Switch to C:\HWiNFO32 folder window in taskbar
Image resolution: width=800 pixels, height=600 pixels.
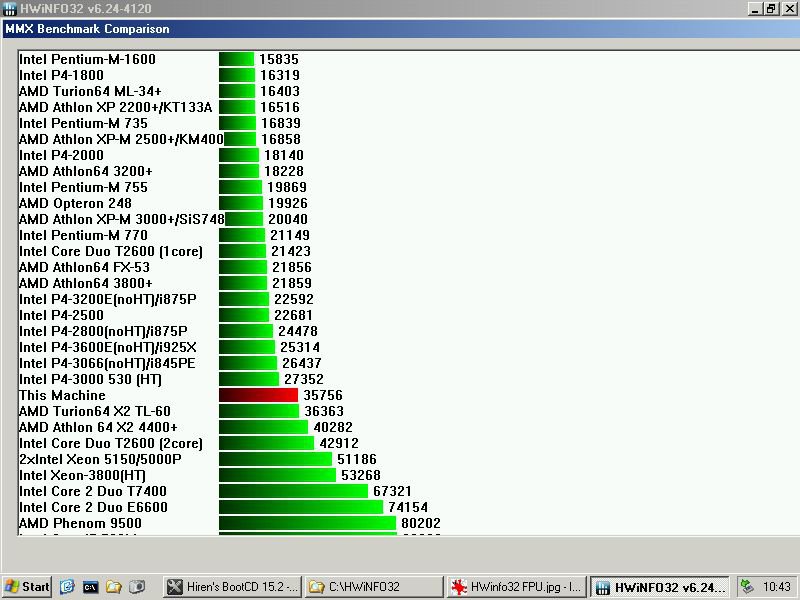pos(373,587)
